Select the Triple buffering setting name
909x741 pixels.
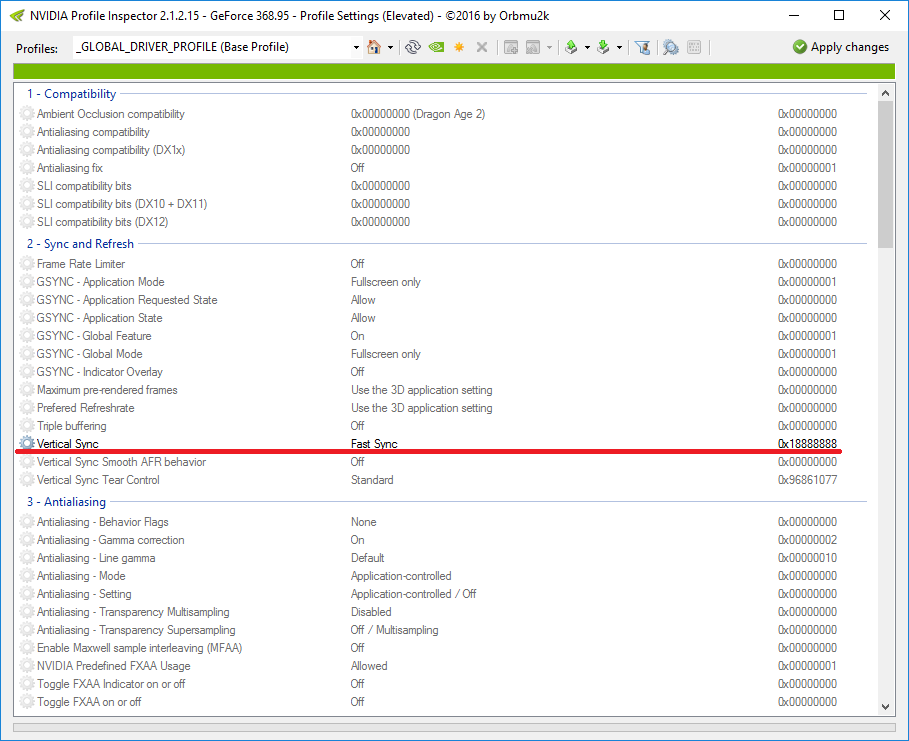pos(71,426)
